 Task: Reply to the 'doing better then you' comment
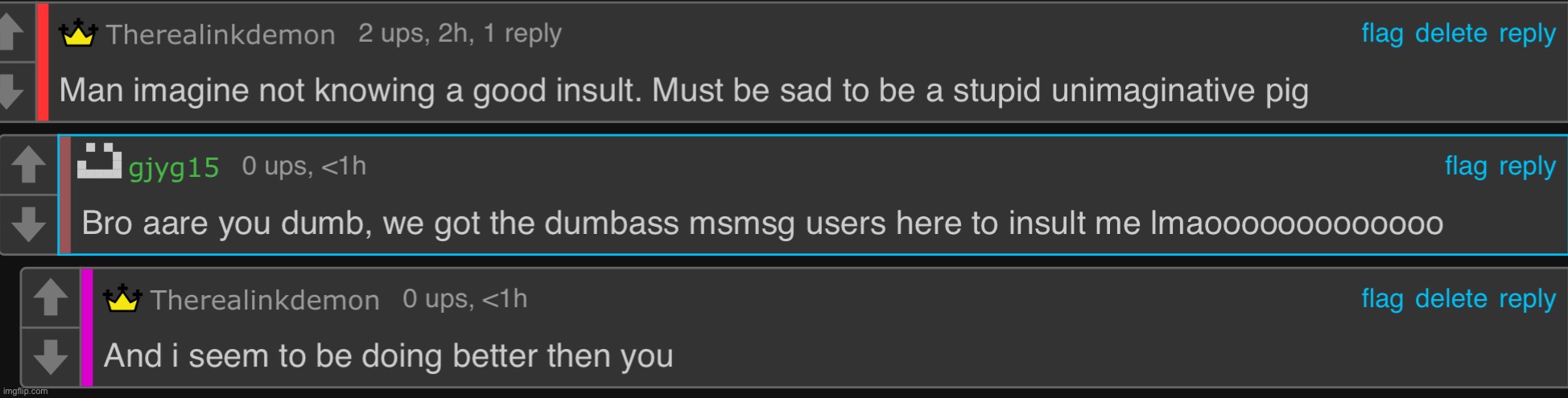[x=1527, y=300]
